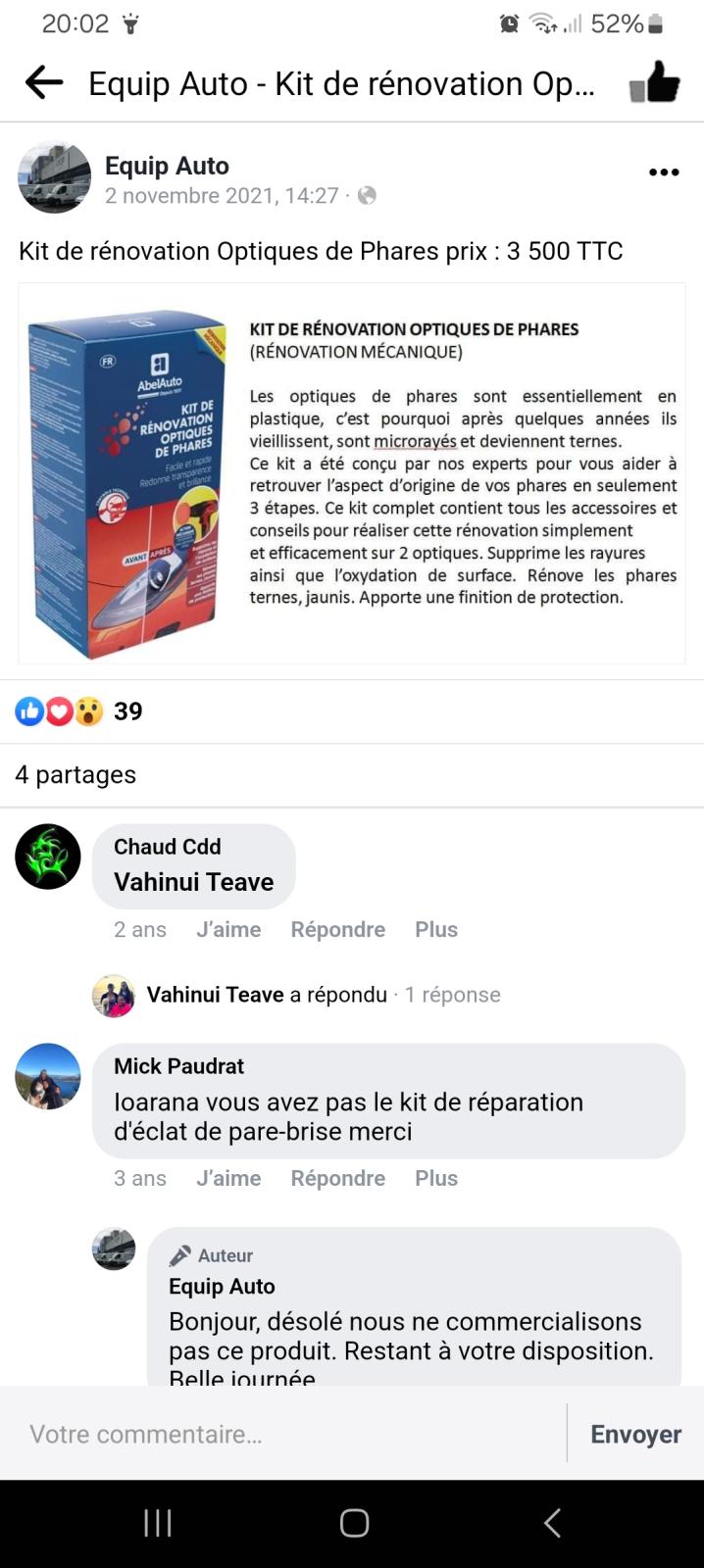
Task: Open Chaud Cdd's avatar
Action: pyautogui.click(x=48, y=857)
